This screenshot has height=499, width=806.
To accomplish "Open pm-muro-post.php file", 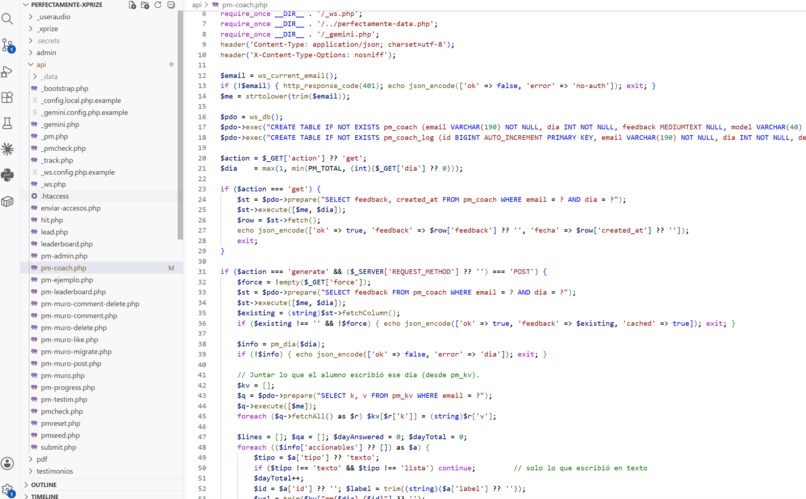I will (71, 363).
